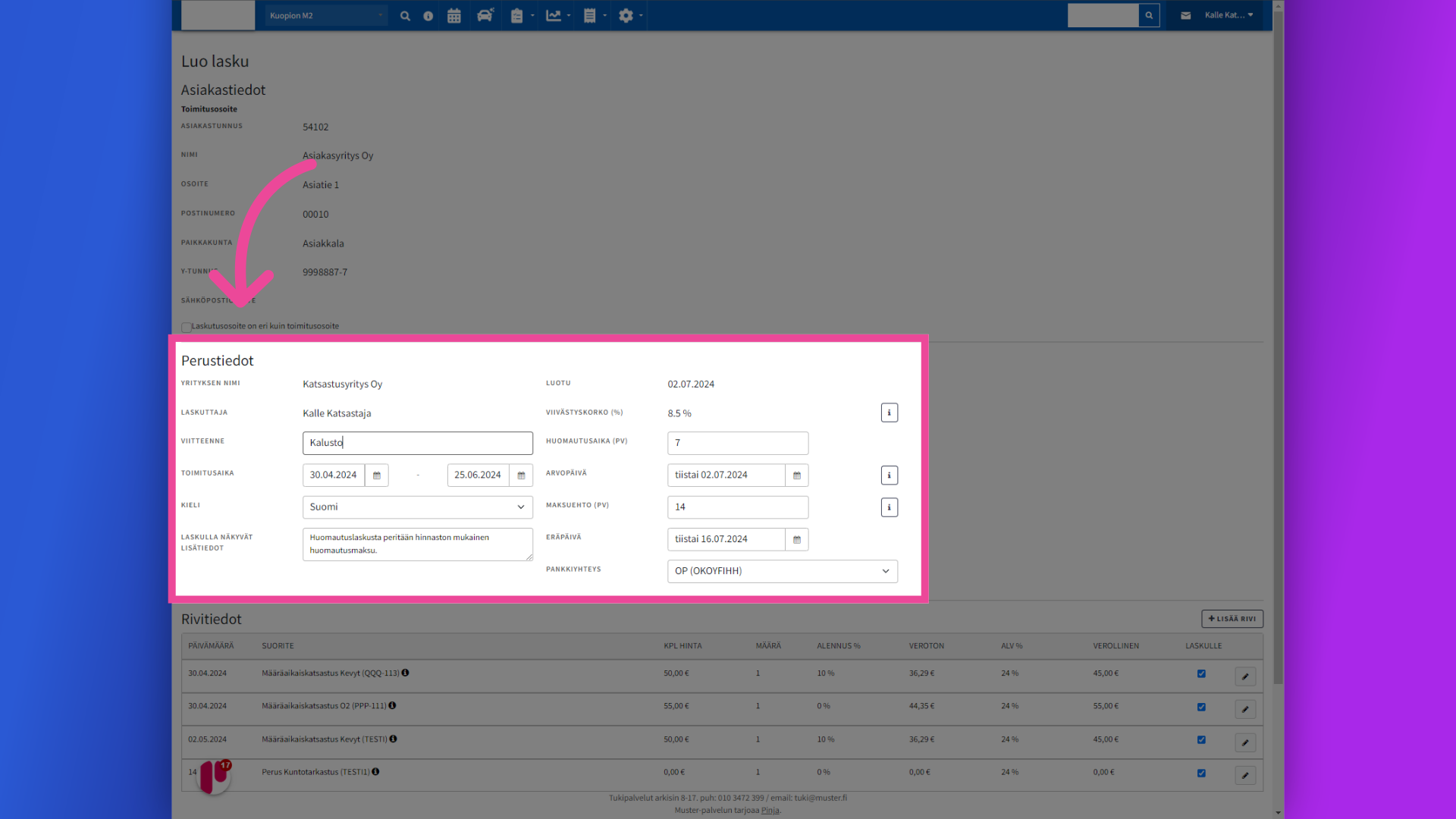This screenshot has height=819, width=1456.
Task: Open the Kieli dropdown showing Suomi
Action: pos(417,507)
